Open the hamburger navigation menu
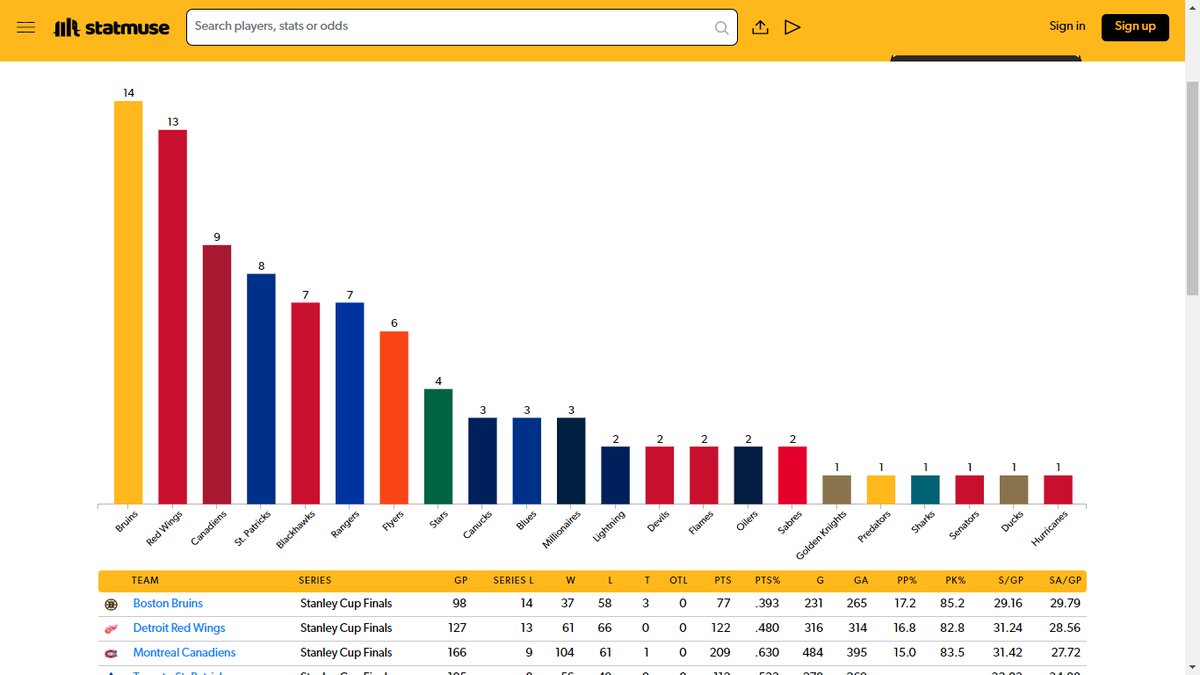The image size is (1200, 675). pos(28,27)
